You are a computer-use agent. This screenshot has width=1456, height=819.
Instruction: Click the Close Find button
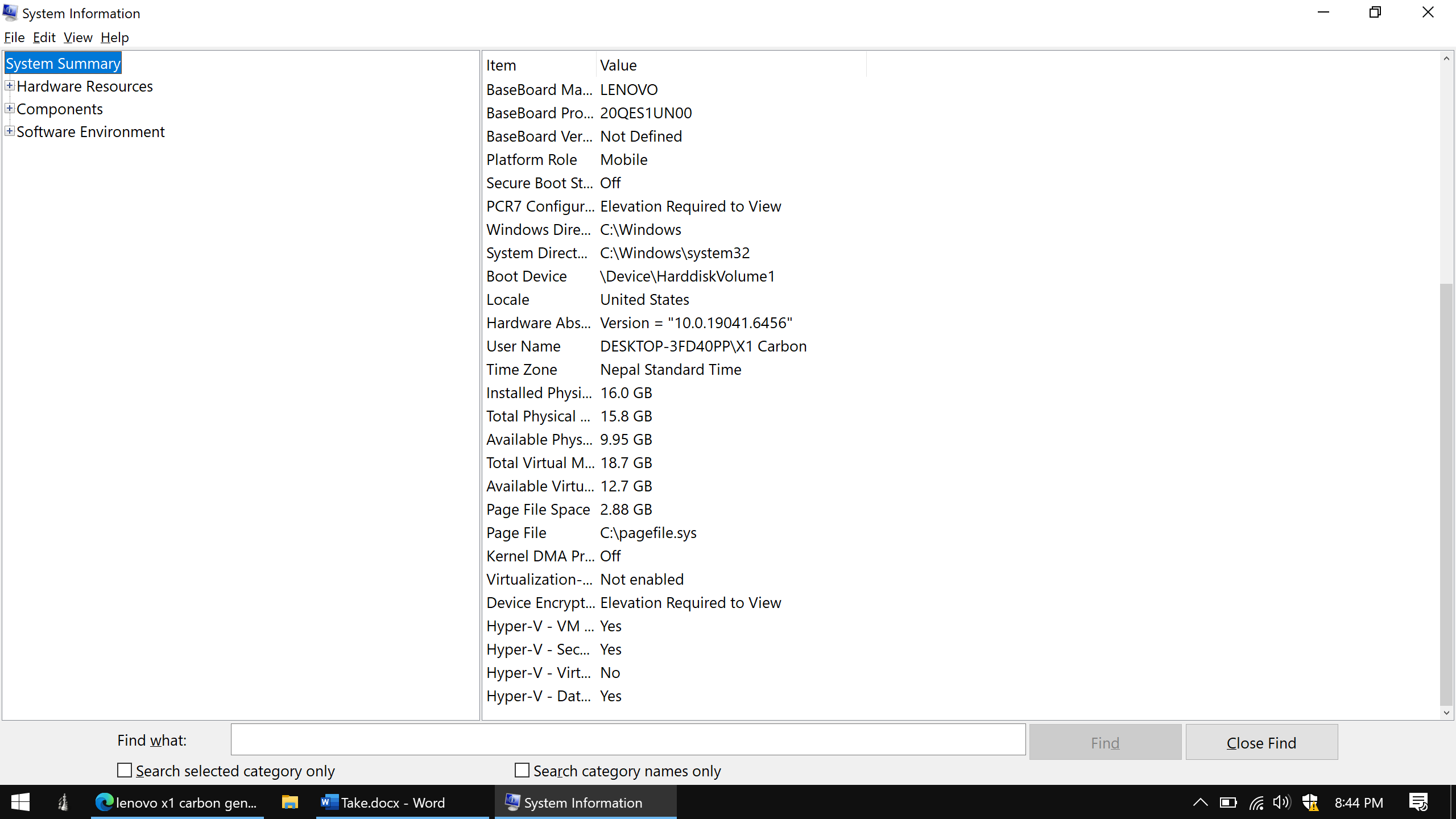1261,742
